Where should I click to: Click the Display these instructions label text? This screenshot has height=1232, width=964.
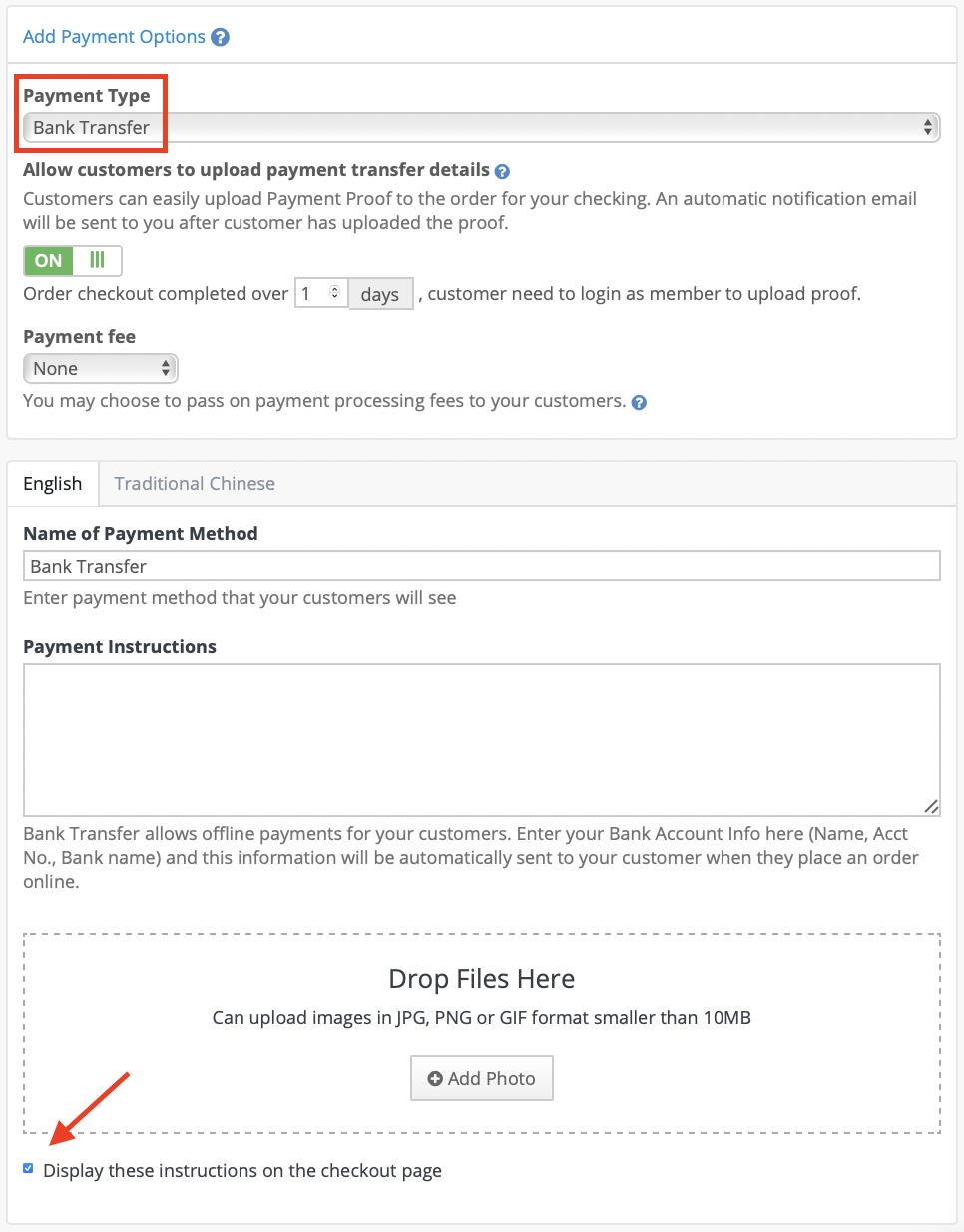(x=242, y=1170)
